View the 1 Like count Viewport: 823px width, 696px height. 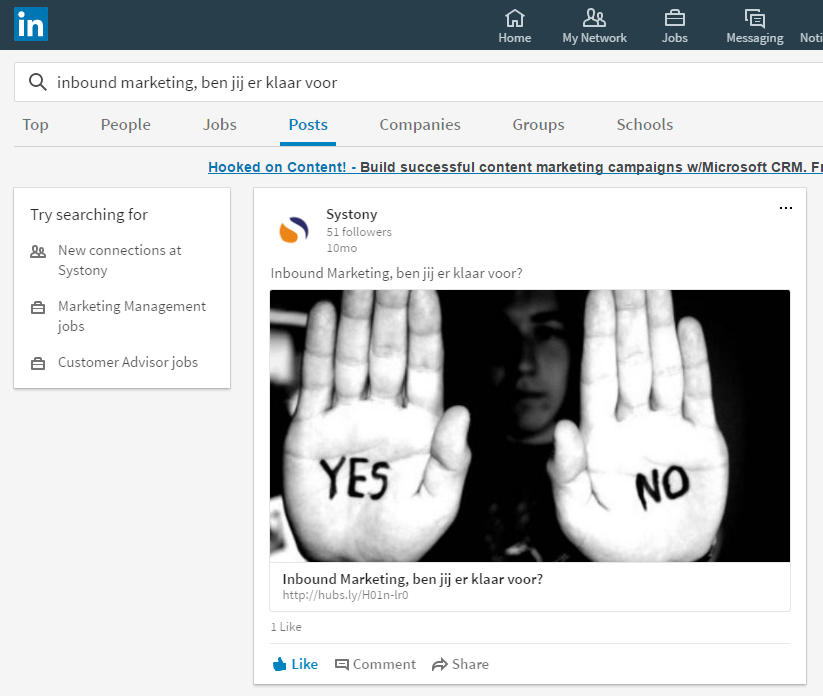[286, 627]
